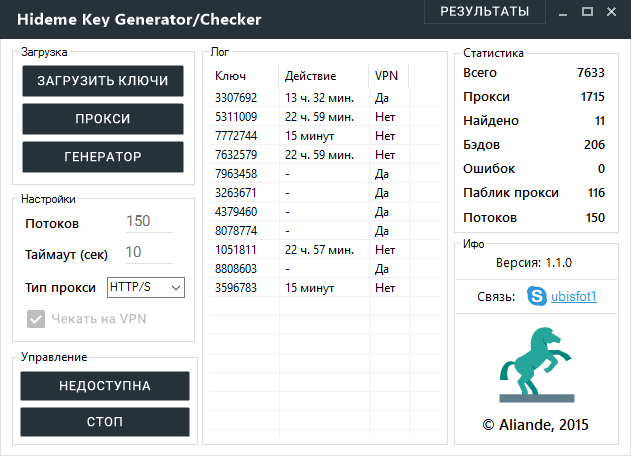631x456 pixels.
Task: Sort log by VPN column header
Action: click(386, 76)
